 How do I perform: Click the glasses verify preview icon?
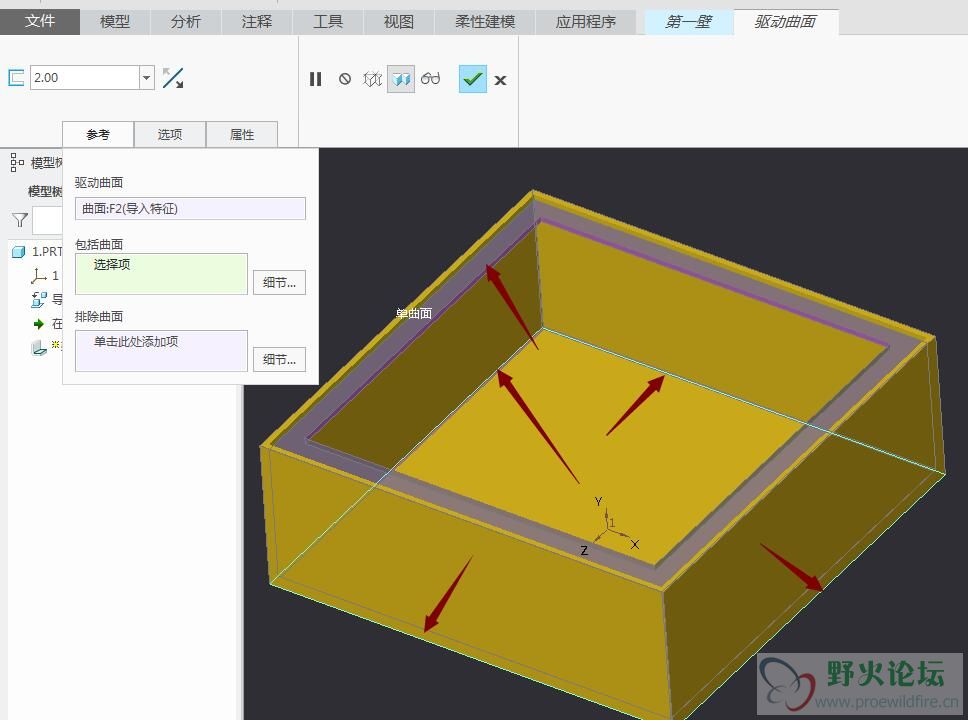[430, 78]
